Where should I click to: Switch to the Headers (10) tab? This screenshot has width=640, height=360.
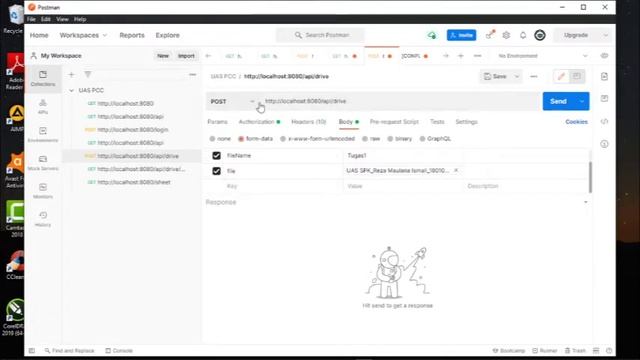point(309,122)
